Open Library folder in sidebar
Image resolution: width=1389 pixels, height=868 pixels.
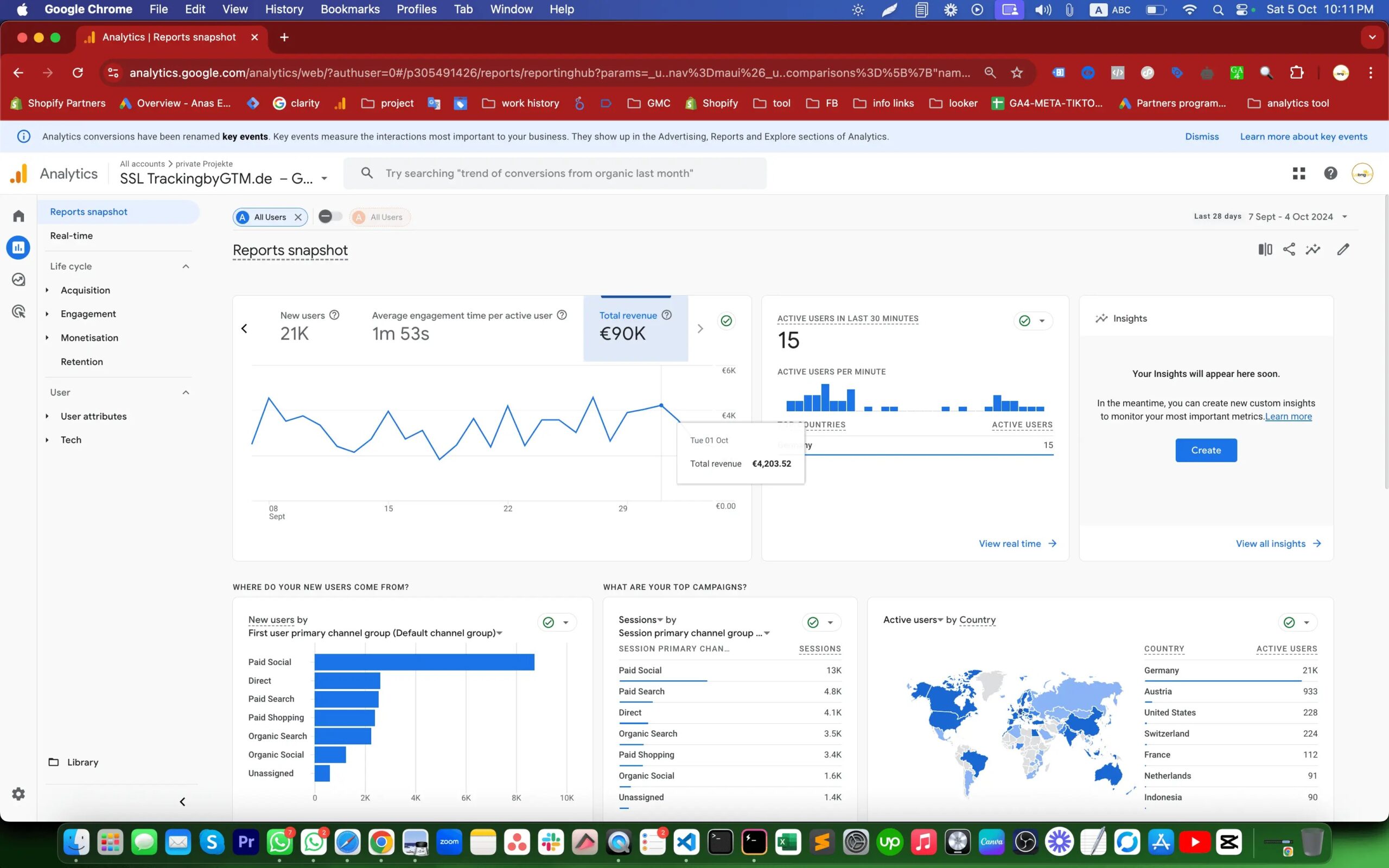coord(73,762)
